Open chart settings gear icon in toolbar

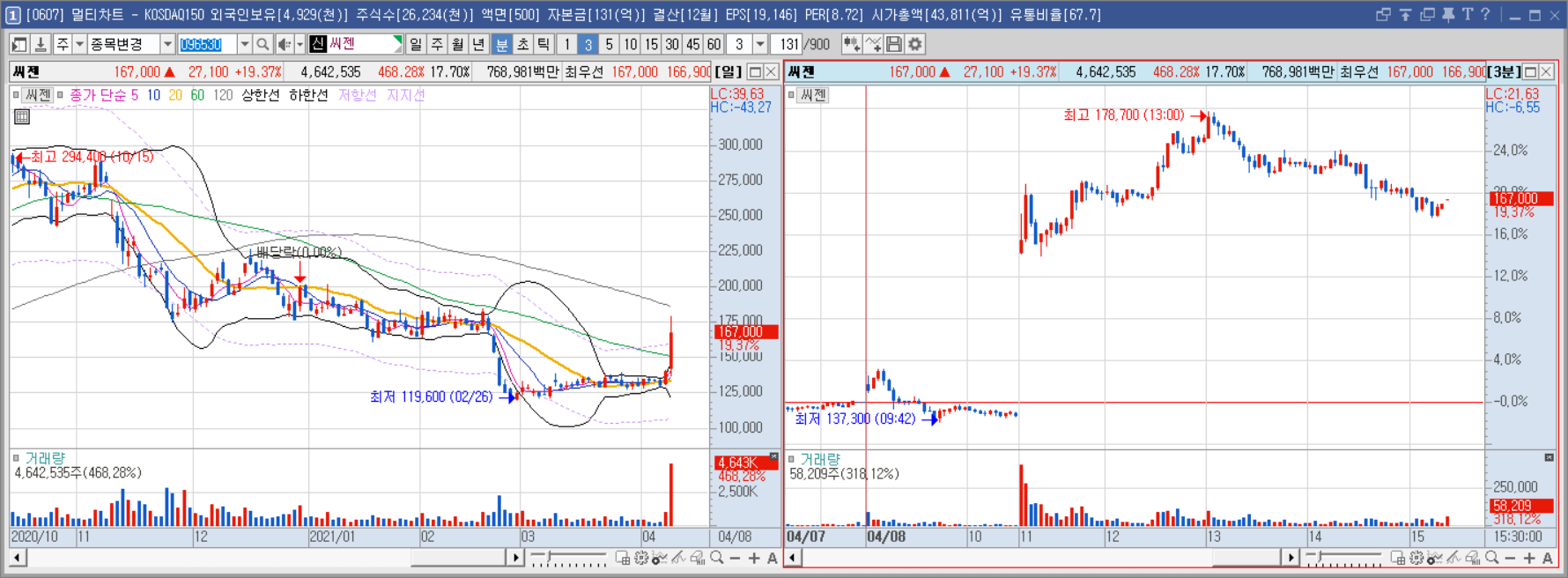(x=915, y=44)
